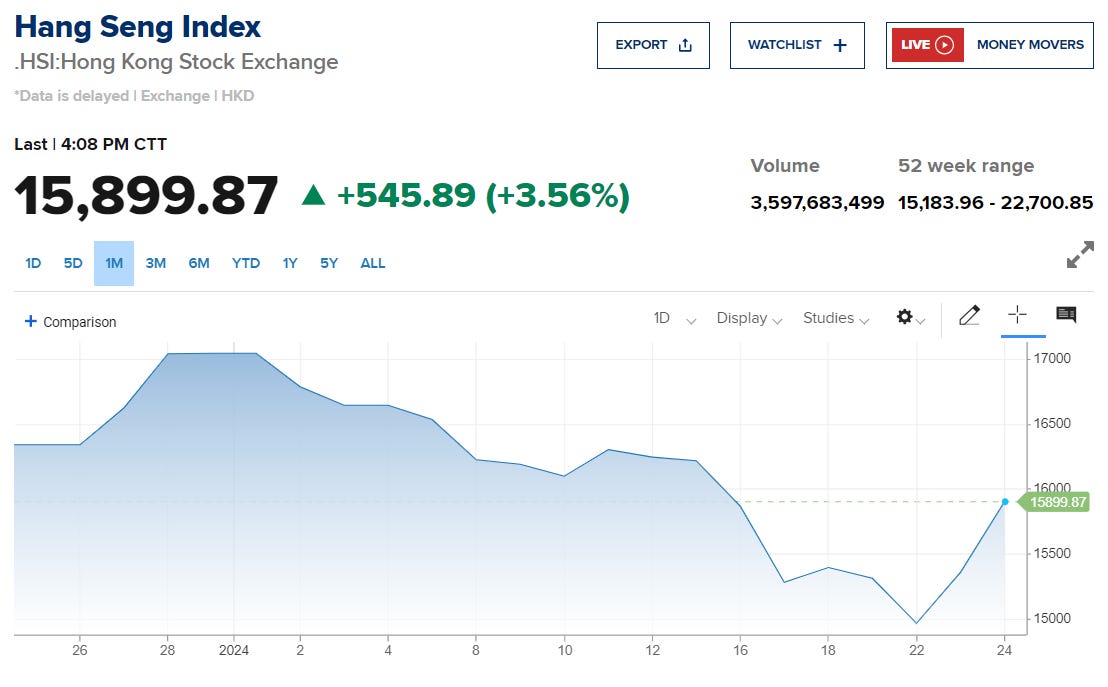Select the 3M range tab
1108x687 pixels.
tap(155, 263)
